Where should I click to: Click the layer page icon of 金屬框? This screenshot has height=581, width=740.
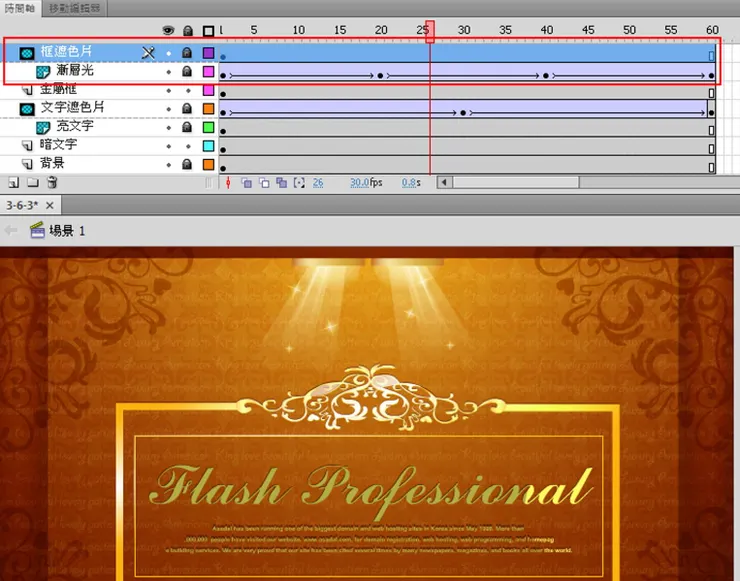click(27, 89)
